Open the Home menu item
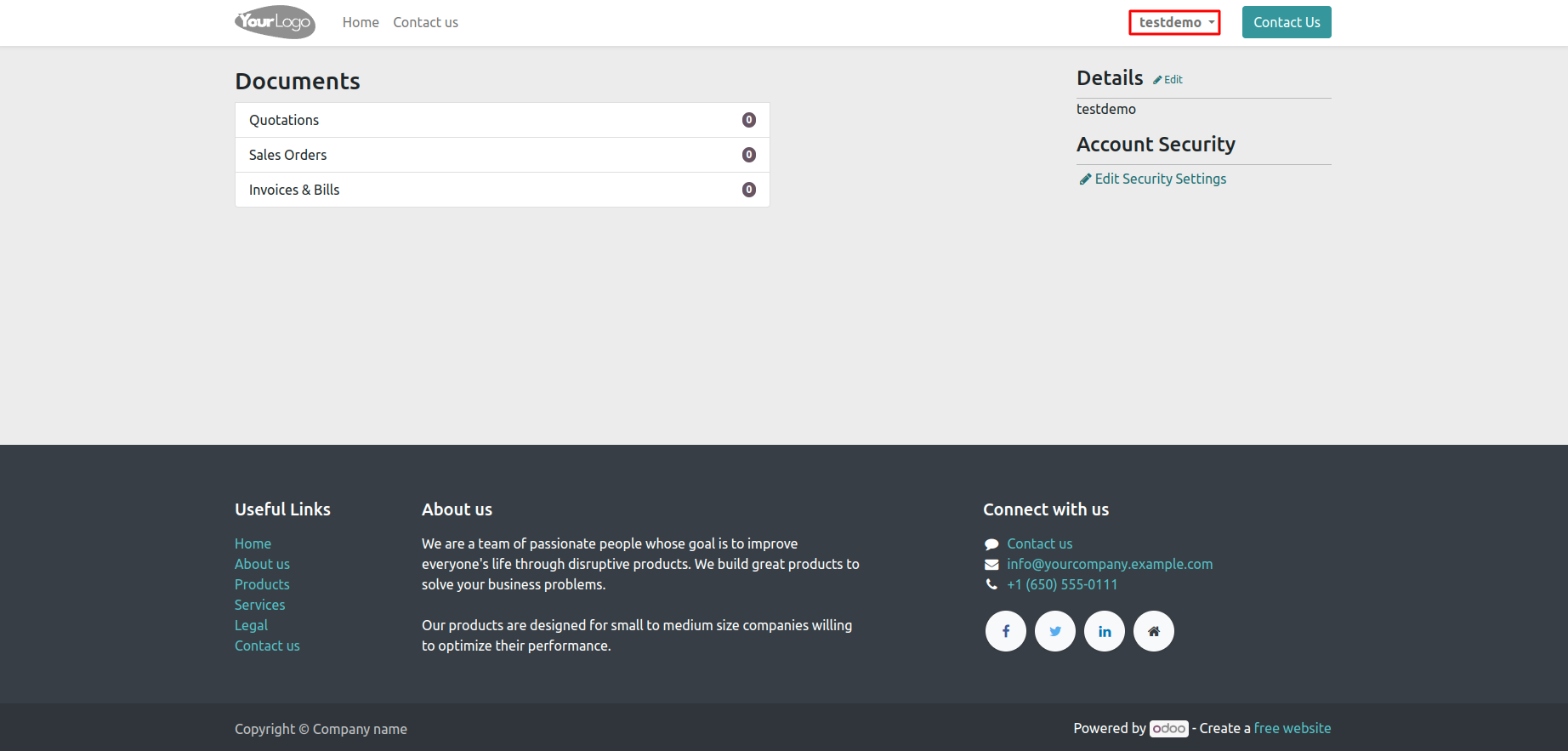Screen dimensions: 1568x751 tap(361, 23)
